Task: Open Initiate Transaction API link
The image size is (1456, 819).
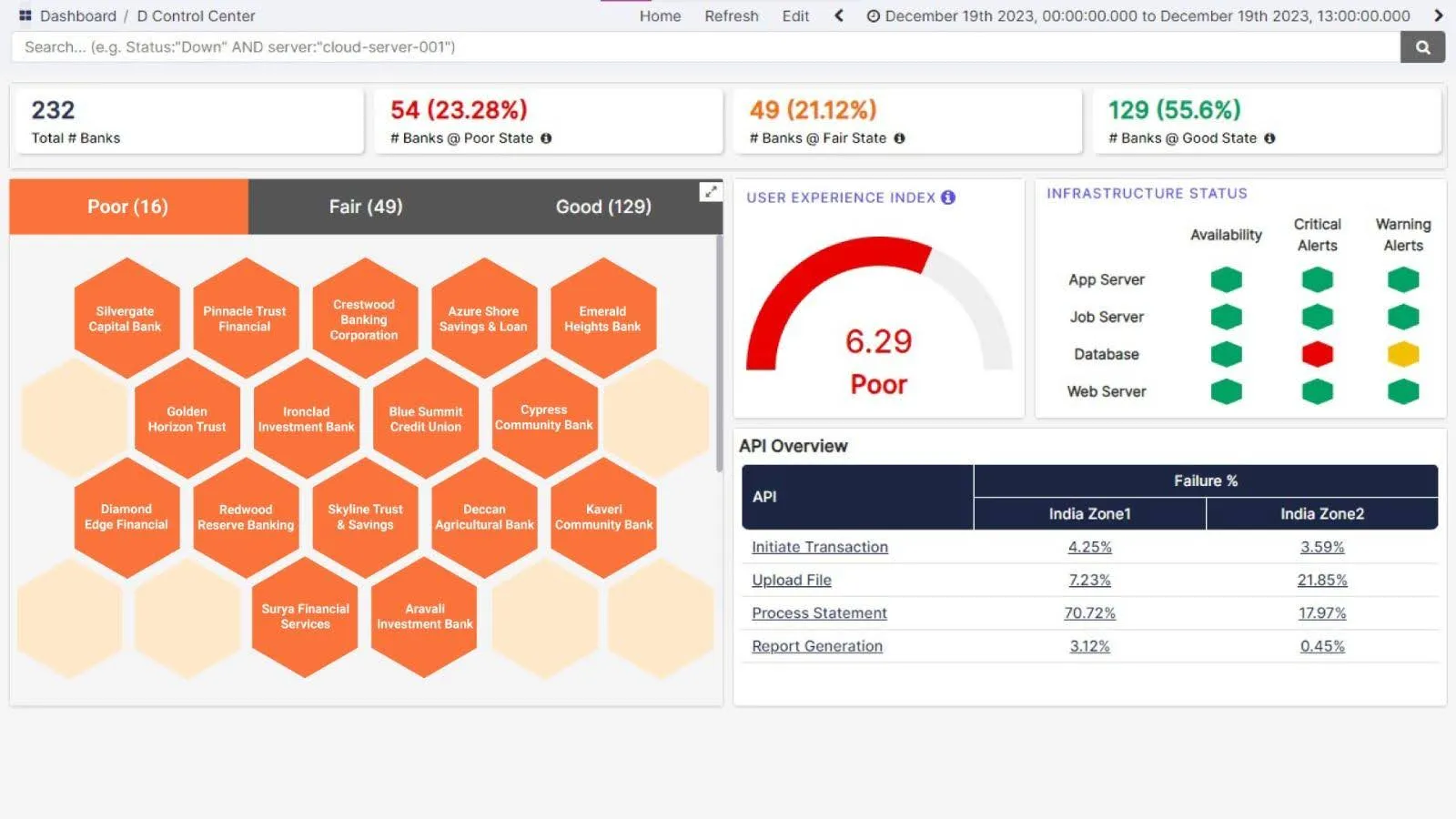Action: 820,547
